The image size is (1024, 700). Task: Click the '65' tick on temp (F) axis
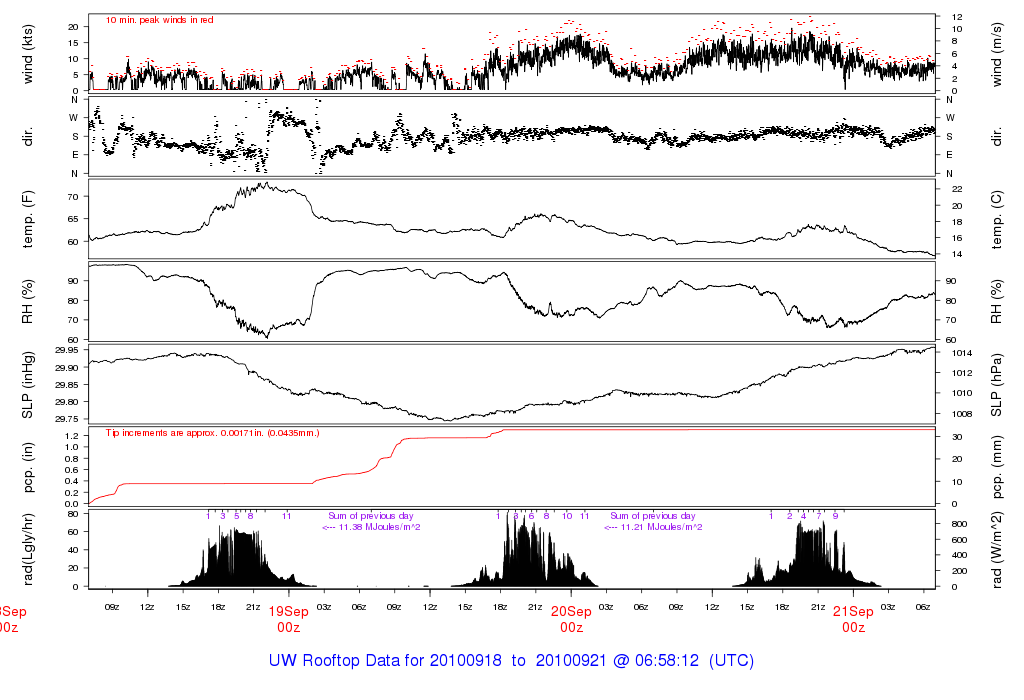pos(73,219)
